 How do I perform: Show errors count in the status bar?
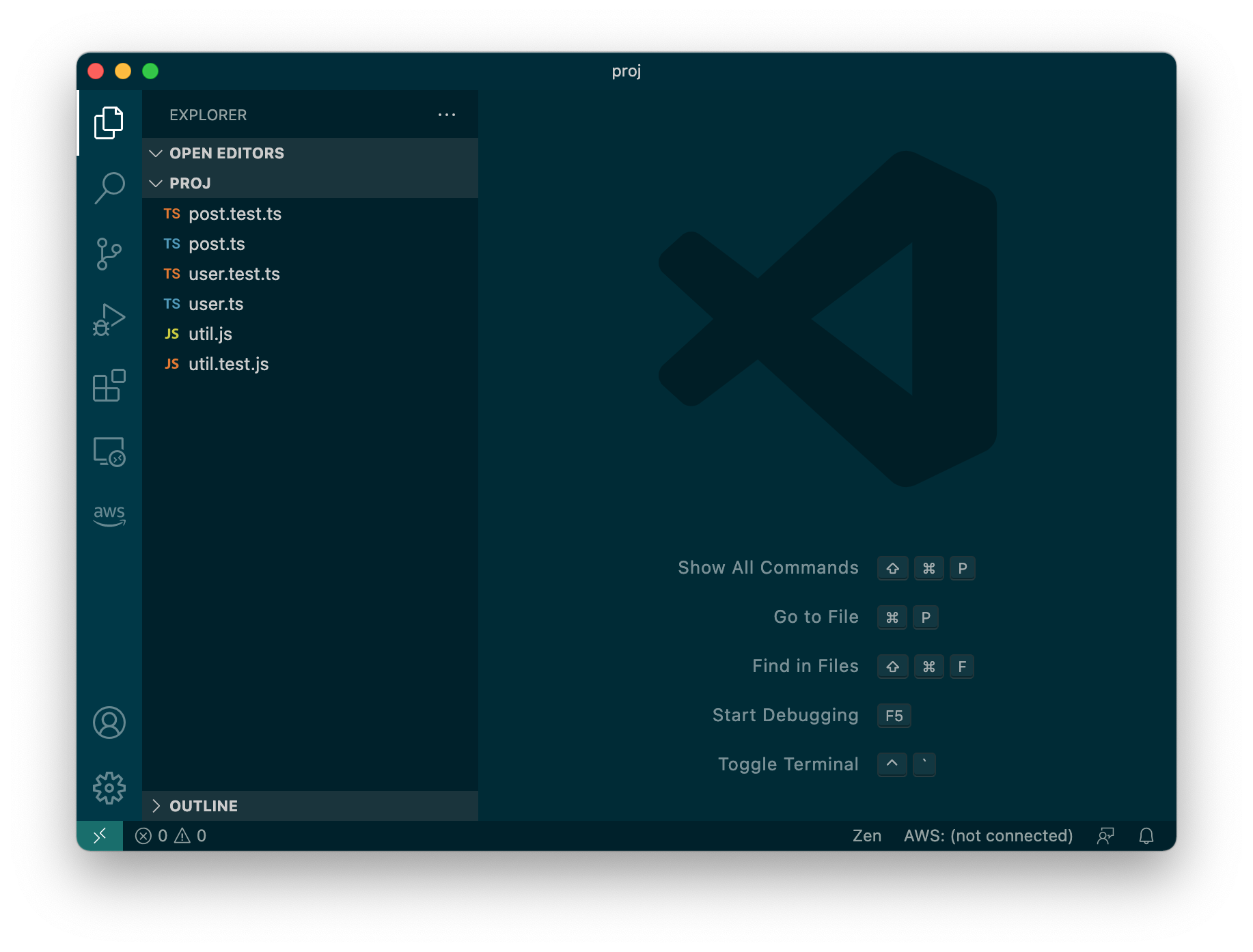coord(151,836)
